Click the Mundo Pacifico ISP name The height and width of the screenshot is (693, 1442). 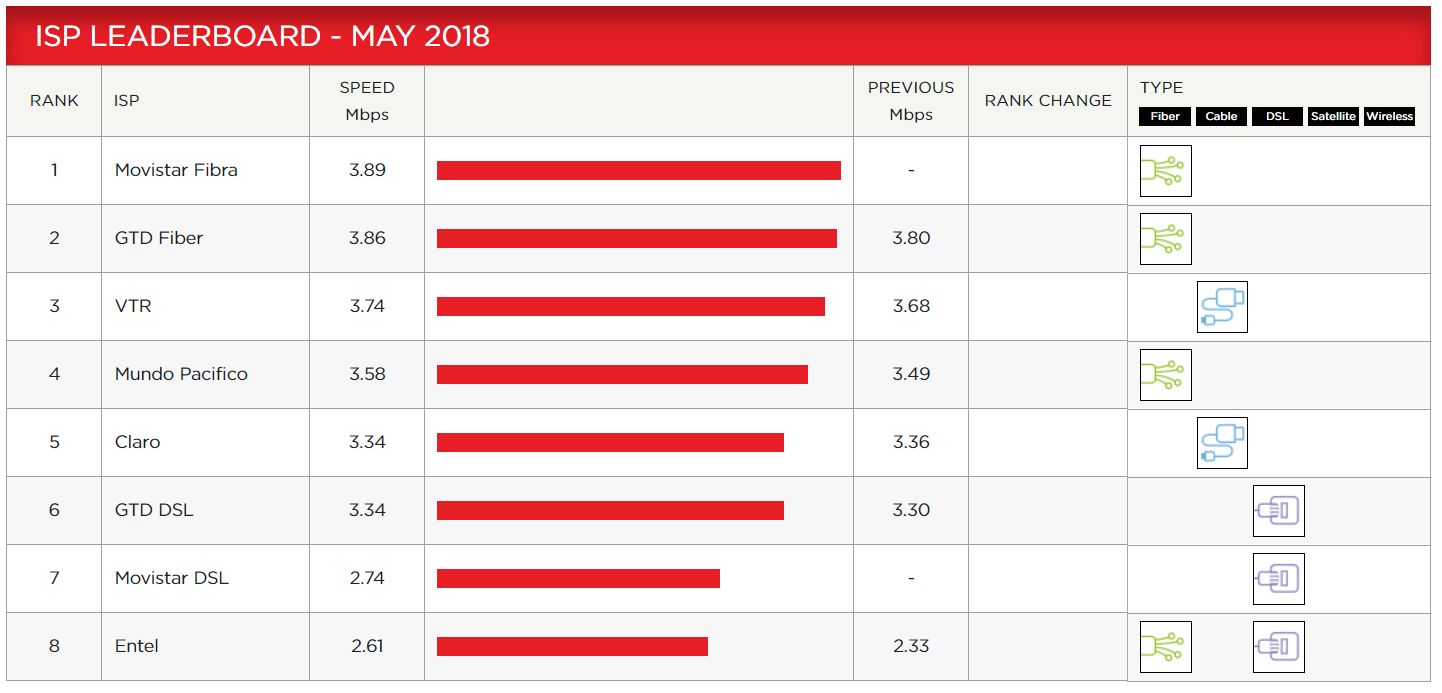[x=181, y=374]
